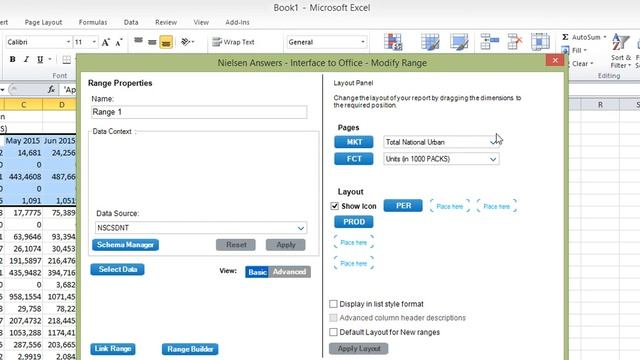Viewport: 640px width, 360px height.
Task: Select column R header in worksheet
Action: 600,105
